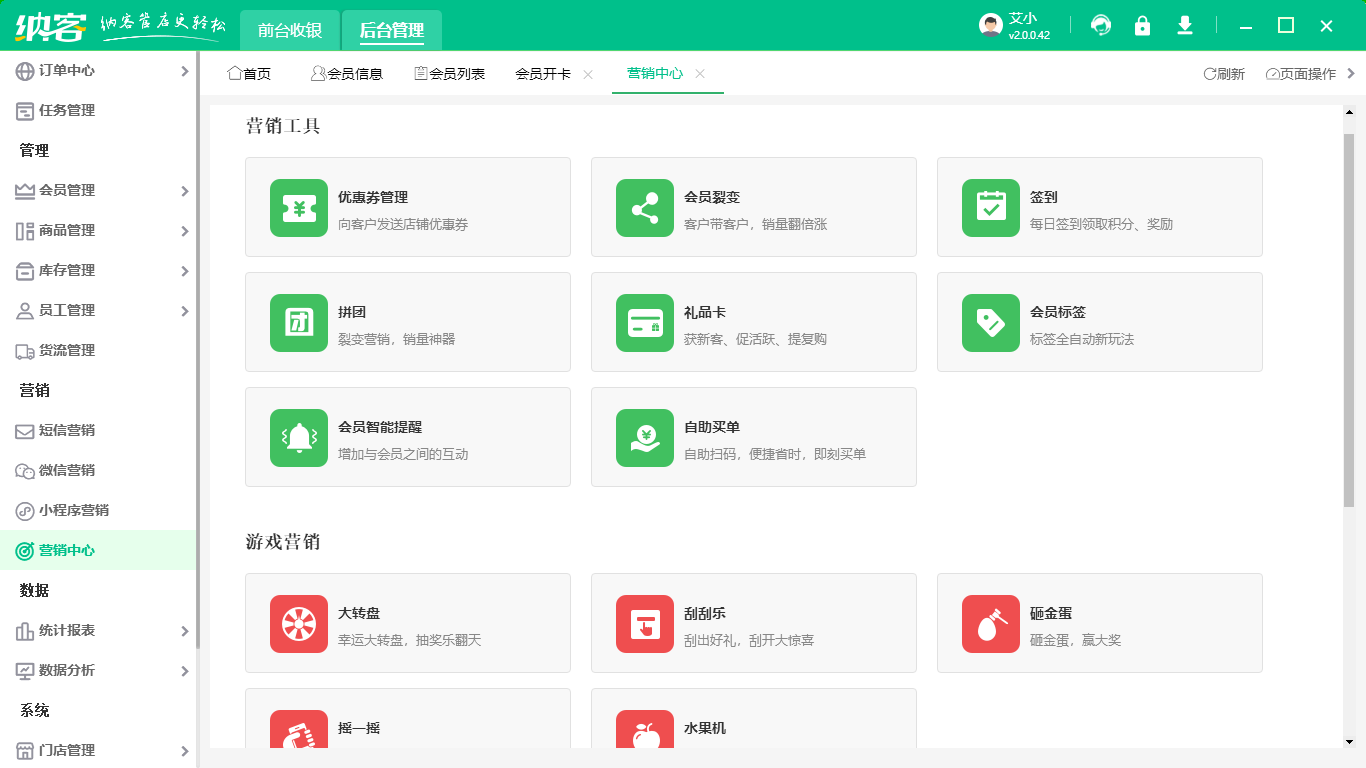Open the 优惠券管理 coupon tool icon
The width and height of the screenshot is (1366, 768).
pos(298,207)
